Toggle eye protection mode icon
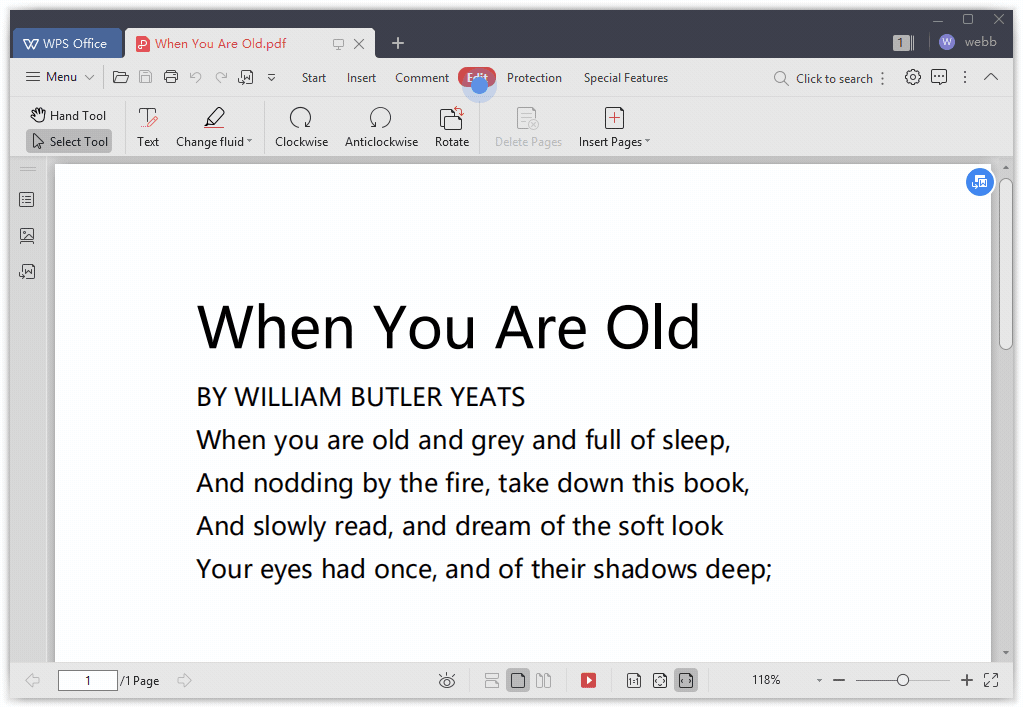1023x708 pixels. 447,680
